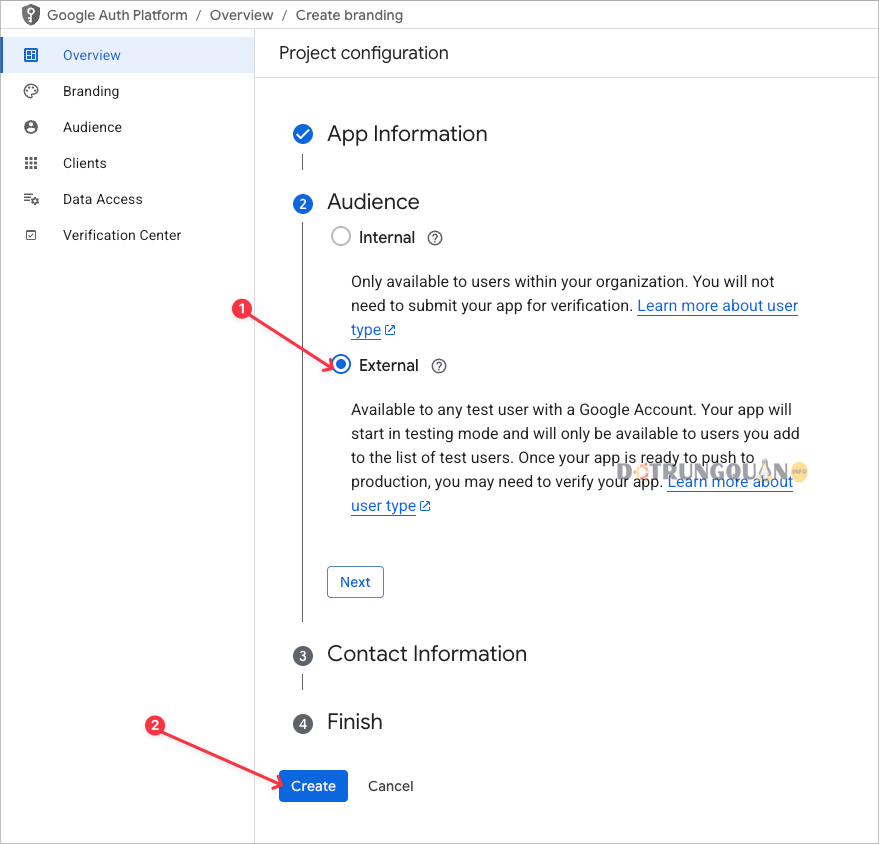
Task: Click the Next button
Action: 355,582
